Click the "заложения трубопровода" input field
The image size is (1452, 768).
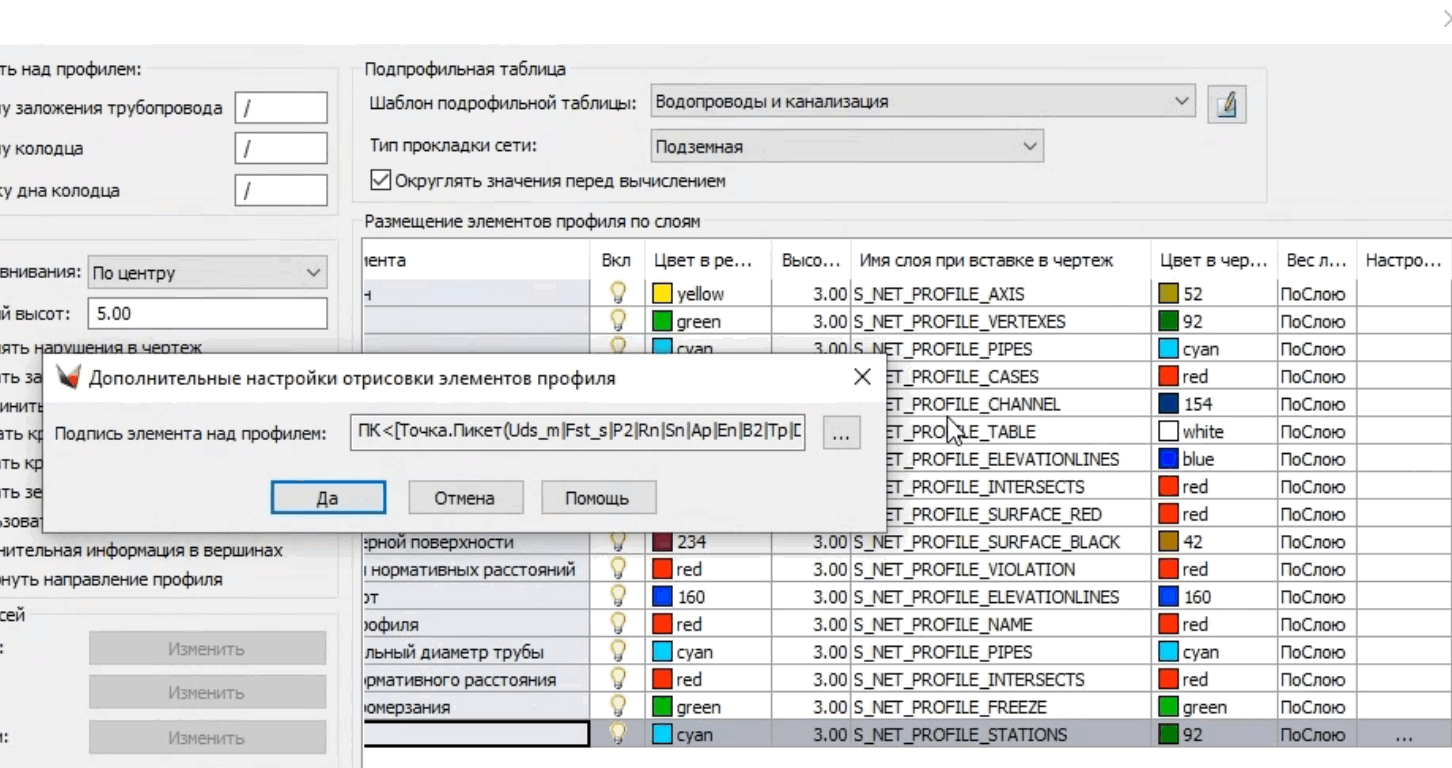point(281,107)
